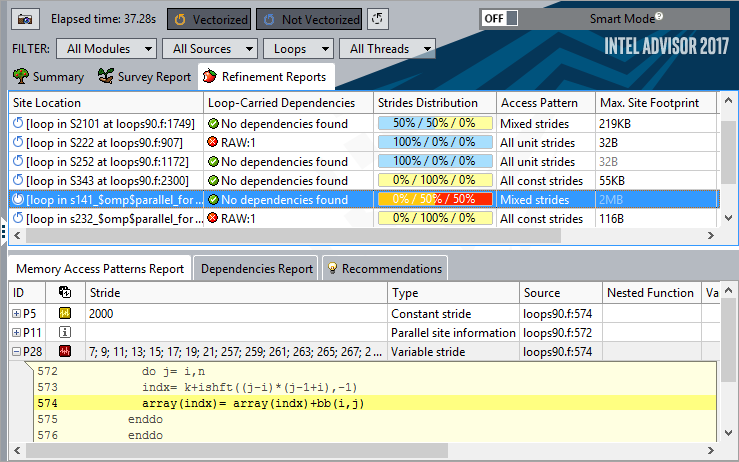Viewport: 739px width, 462px height.
Task: Expand the P11 row
Action: [16, 332]
